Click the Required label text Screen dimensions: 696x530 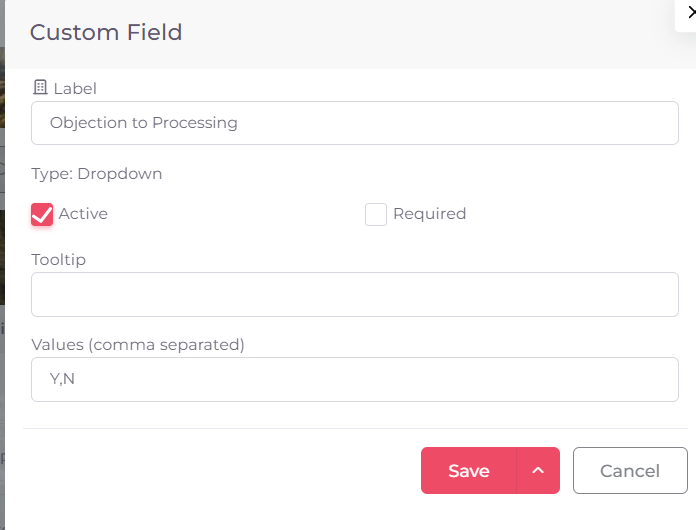point(429,214)
